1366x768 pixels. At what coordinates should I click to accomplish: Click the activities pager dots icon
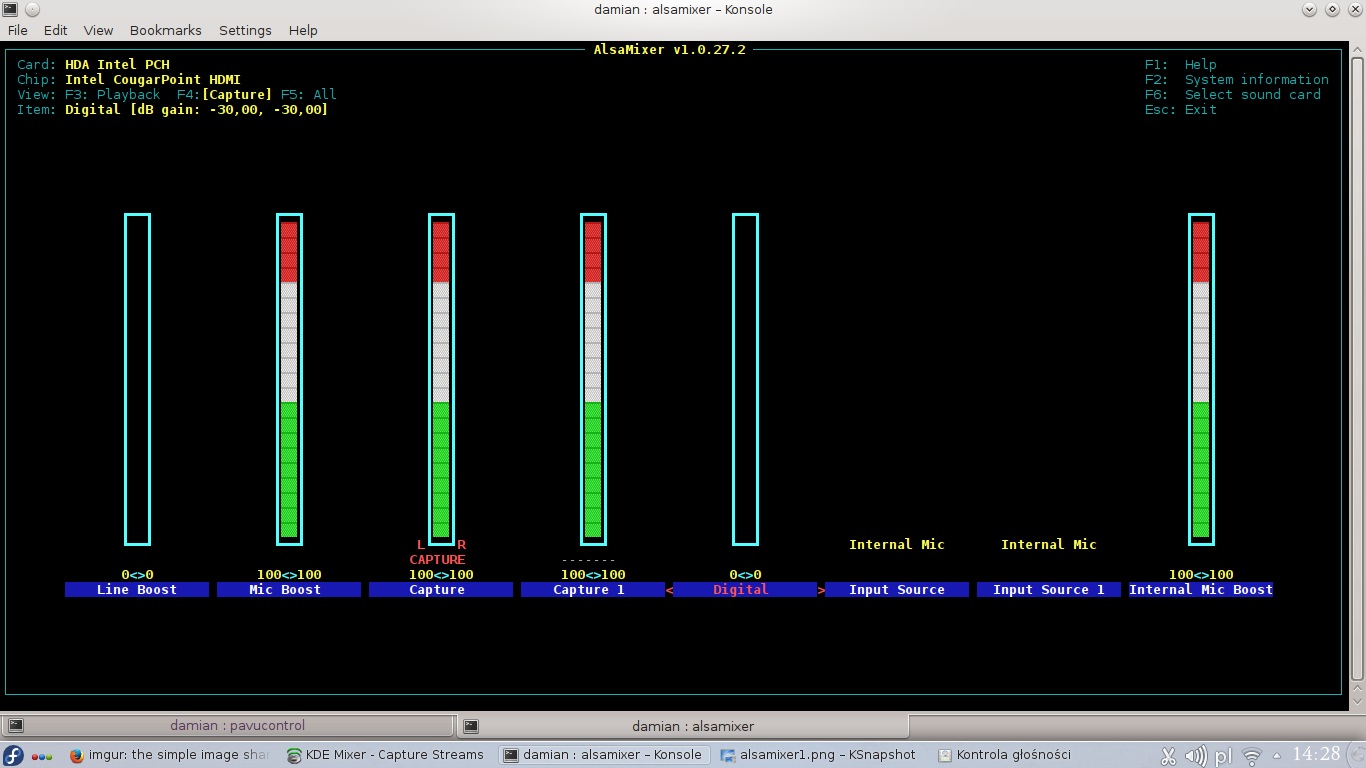(42, 756)
